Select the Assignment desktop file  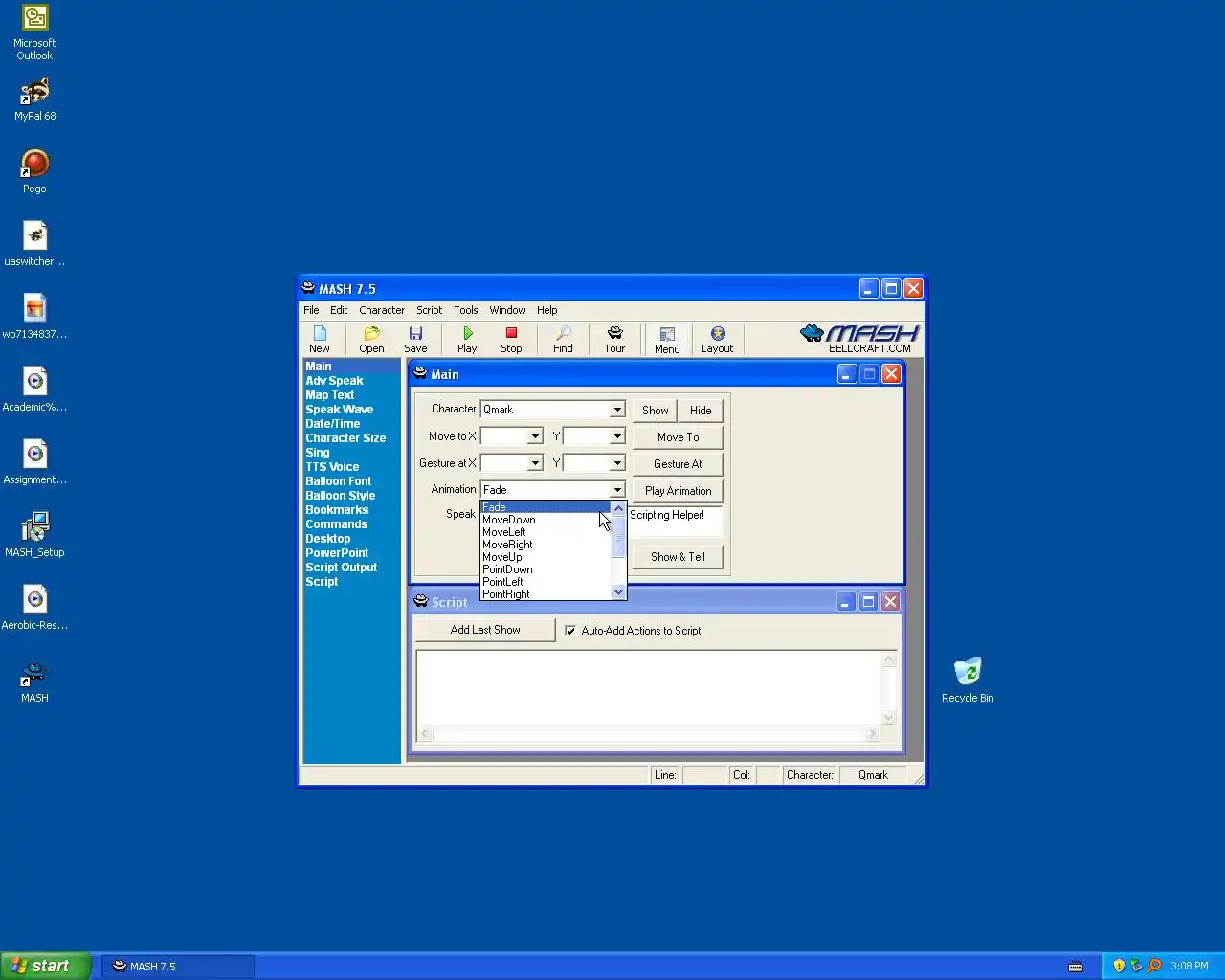(x=34, y=462)
